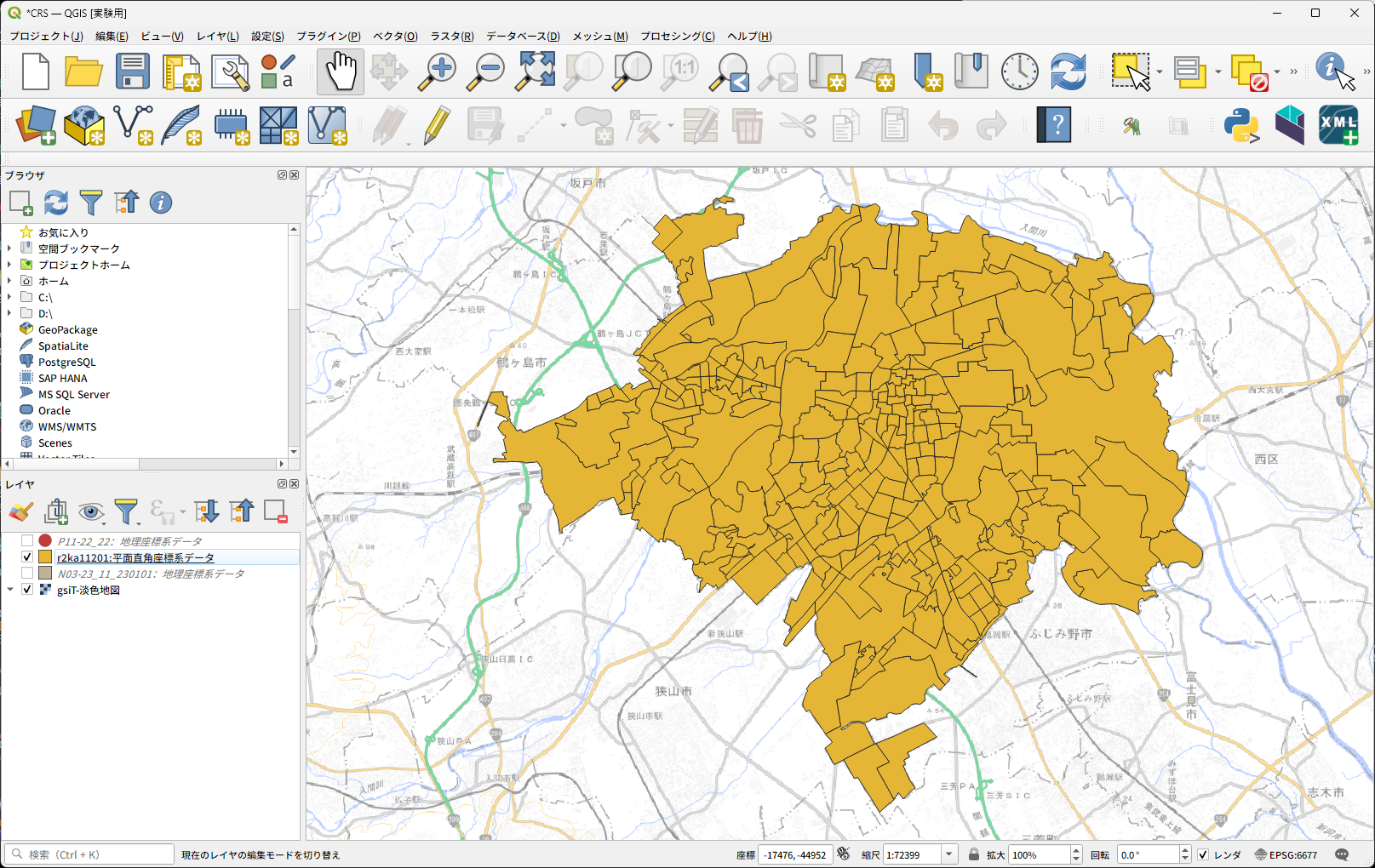Open the layer filter funnel in Layers panel
Image resolution: width=1375 pixels, height=868 pixels.
[126, 511]
